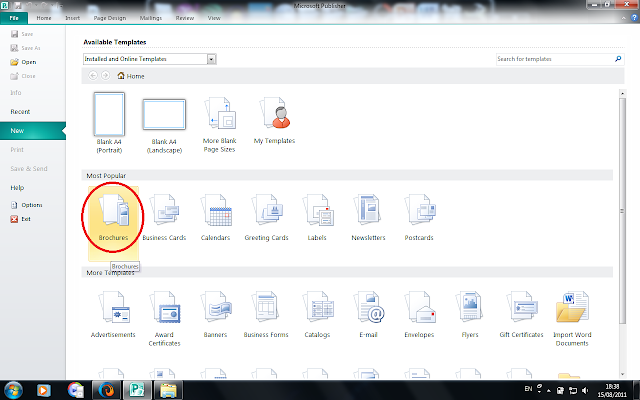Switch to the Home ribbon tab
640x400 pixels.
point(44,18)
